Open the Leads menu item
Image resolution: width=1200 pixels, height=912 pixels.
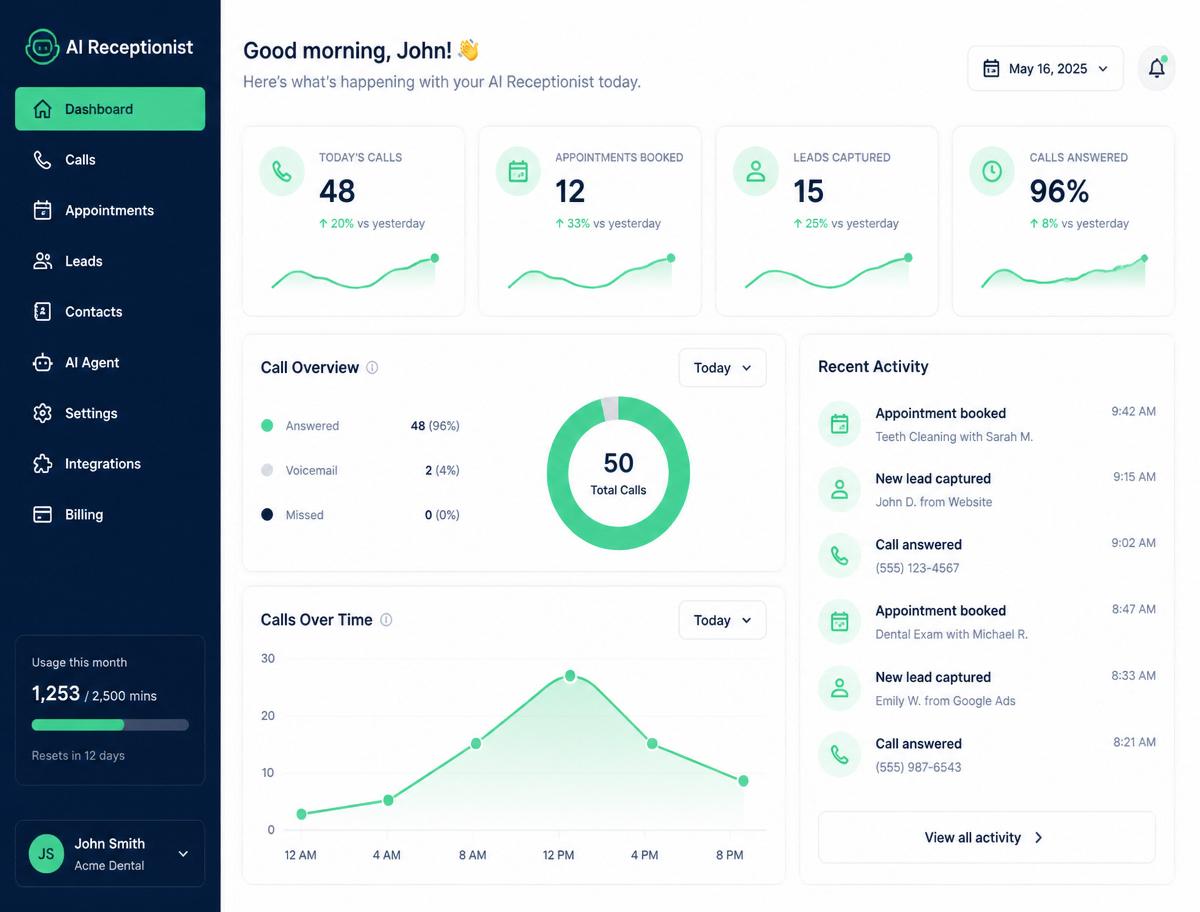tap(110, 261)
